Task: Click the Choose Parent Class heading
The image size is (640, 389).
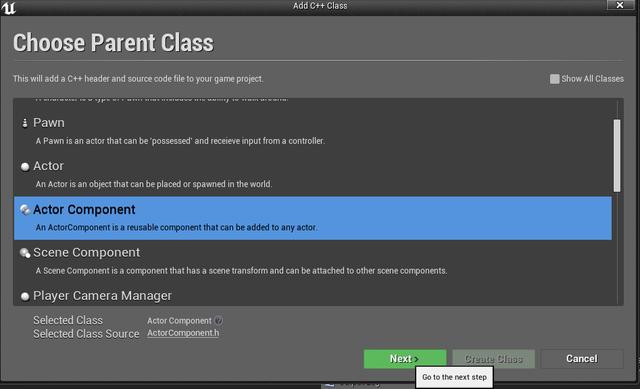Action: point(113,43)
